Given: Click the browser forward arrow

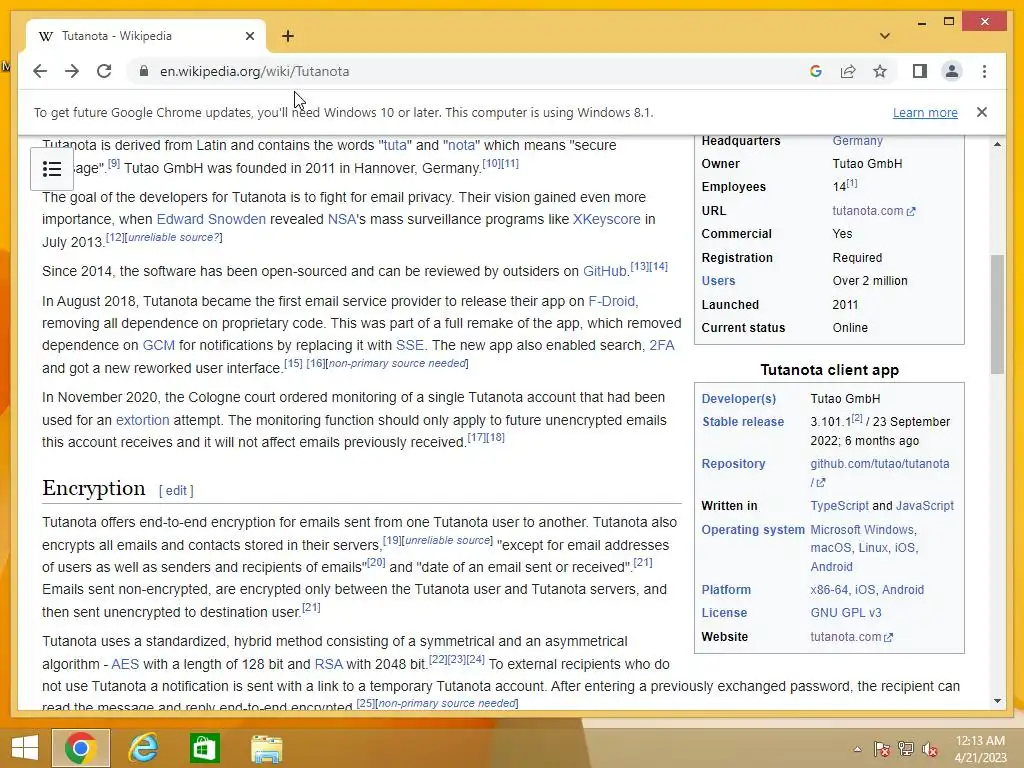Looking at the screenshot, I should [x=72, y=71].
